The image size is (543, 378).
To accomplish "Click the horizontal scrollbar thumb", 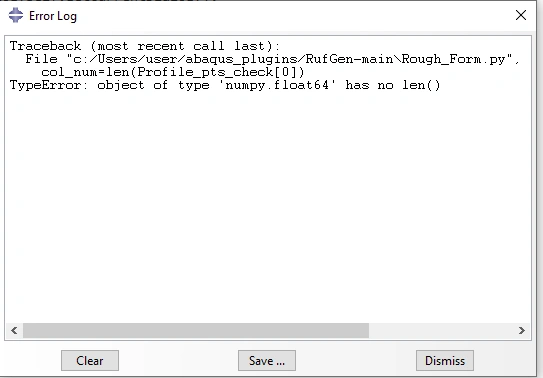I will 196,331.
